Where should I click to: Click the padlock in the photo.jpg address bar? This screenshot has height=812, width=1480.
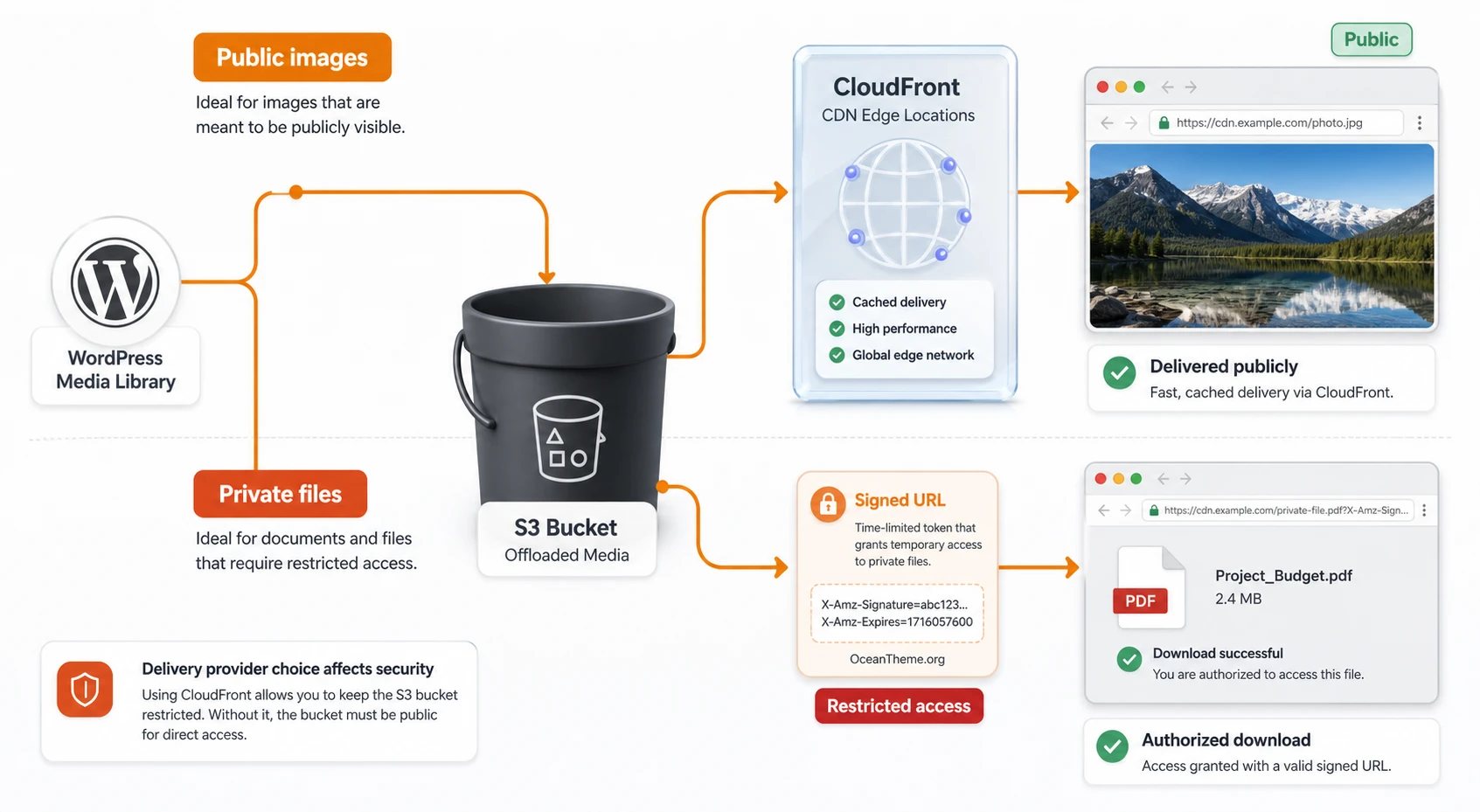(x=1164, y=122)
